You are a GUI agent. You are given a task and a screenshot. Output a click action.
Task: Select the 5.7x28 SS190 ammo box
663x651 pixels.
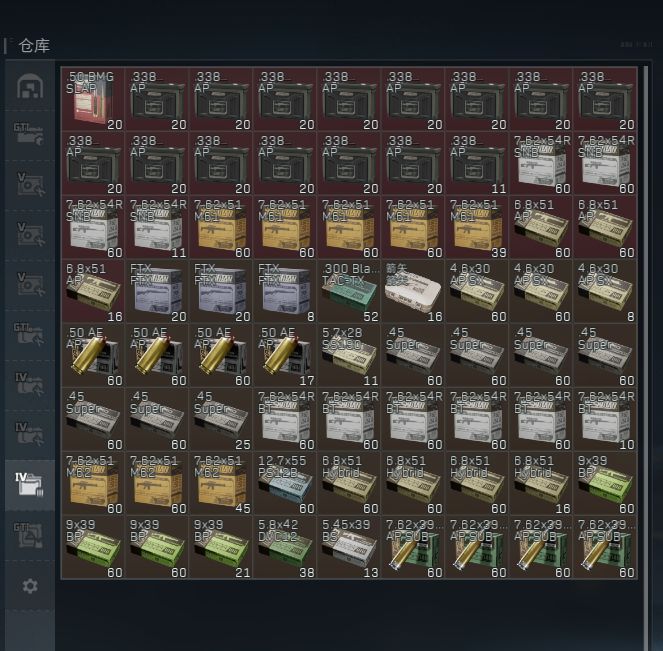tap(349, 355)
